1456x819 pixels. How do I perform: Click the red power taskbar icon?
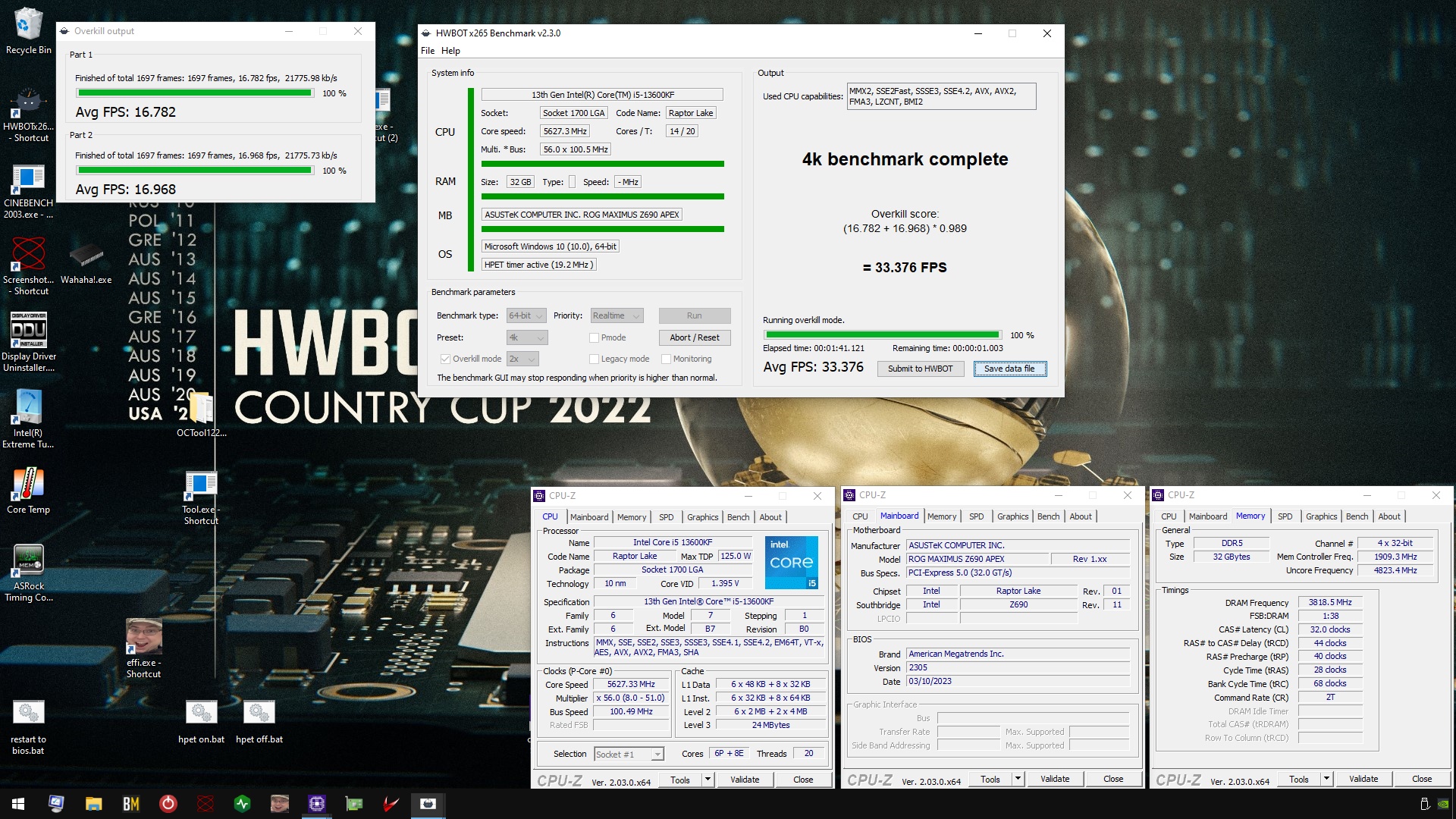(168, 804)
